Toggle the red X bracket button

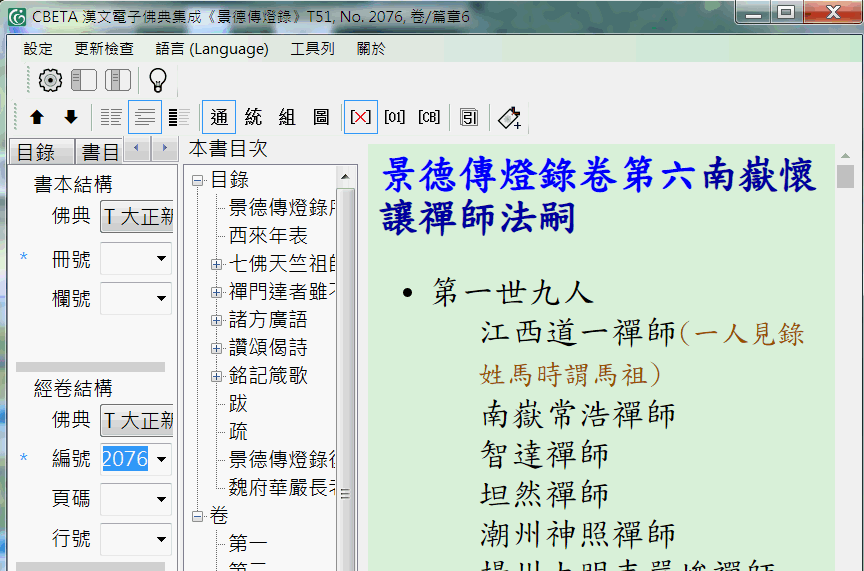click(x=361, y=117)
